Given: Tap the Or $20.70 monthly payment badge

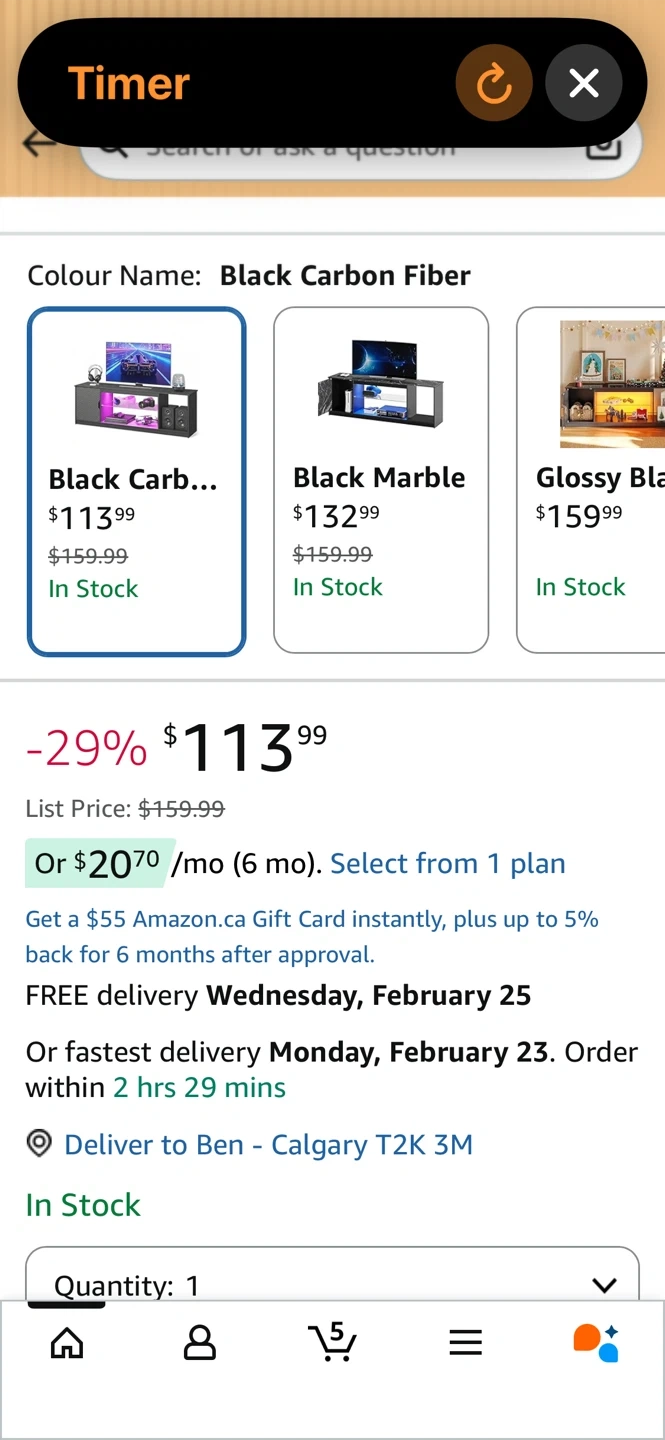Looking at the screenshot, I should click(x=99, y=864).
